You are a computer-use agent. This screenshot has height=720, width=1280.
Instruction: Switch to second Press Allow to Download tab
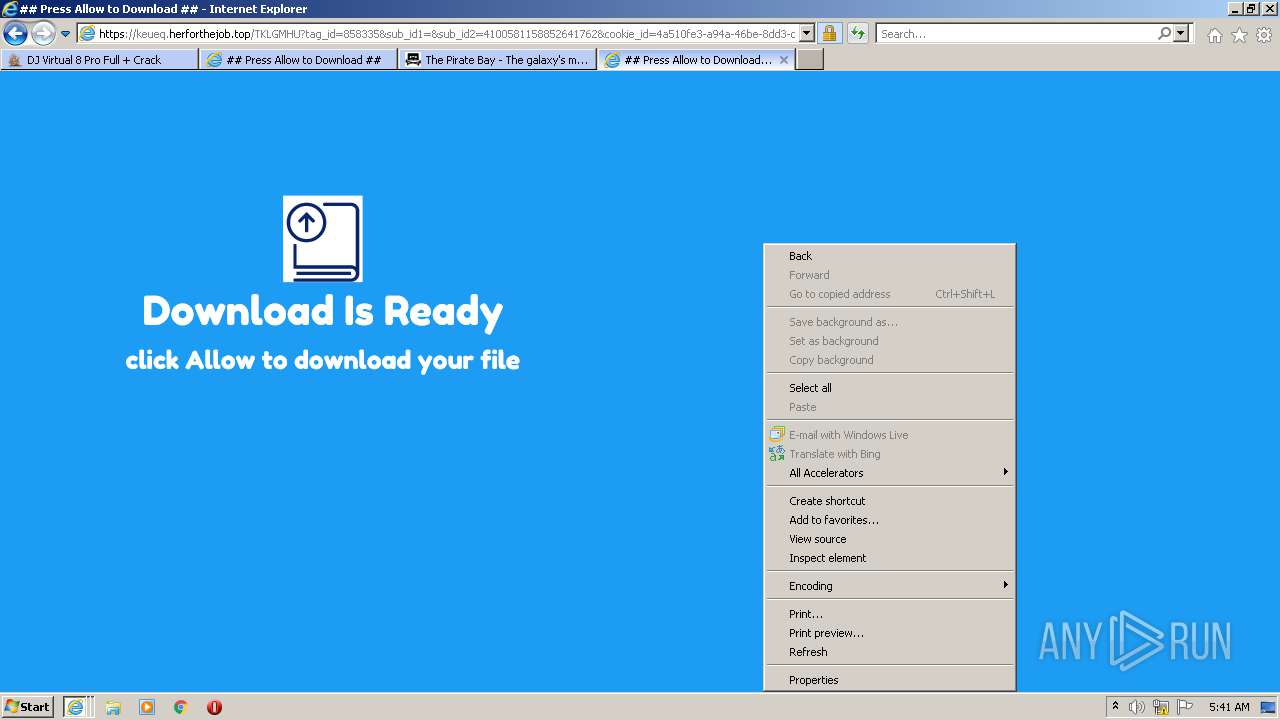(x=299, y=60)
